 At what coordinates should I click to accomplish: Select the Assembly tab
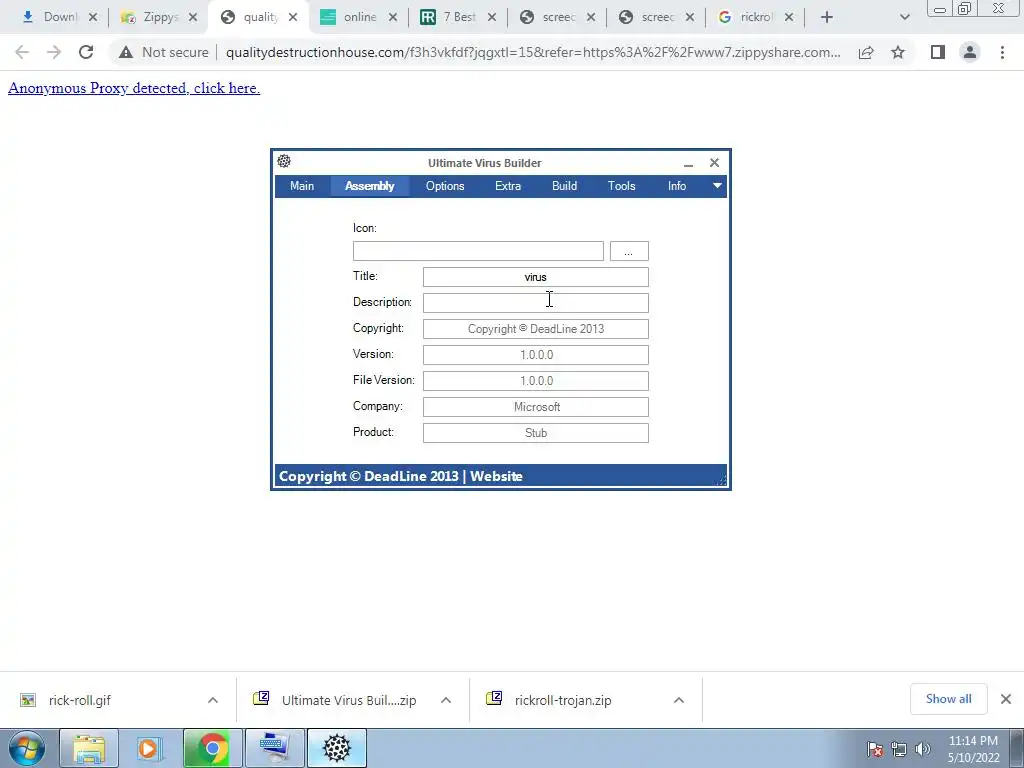coord(370,186)
